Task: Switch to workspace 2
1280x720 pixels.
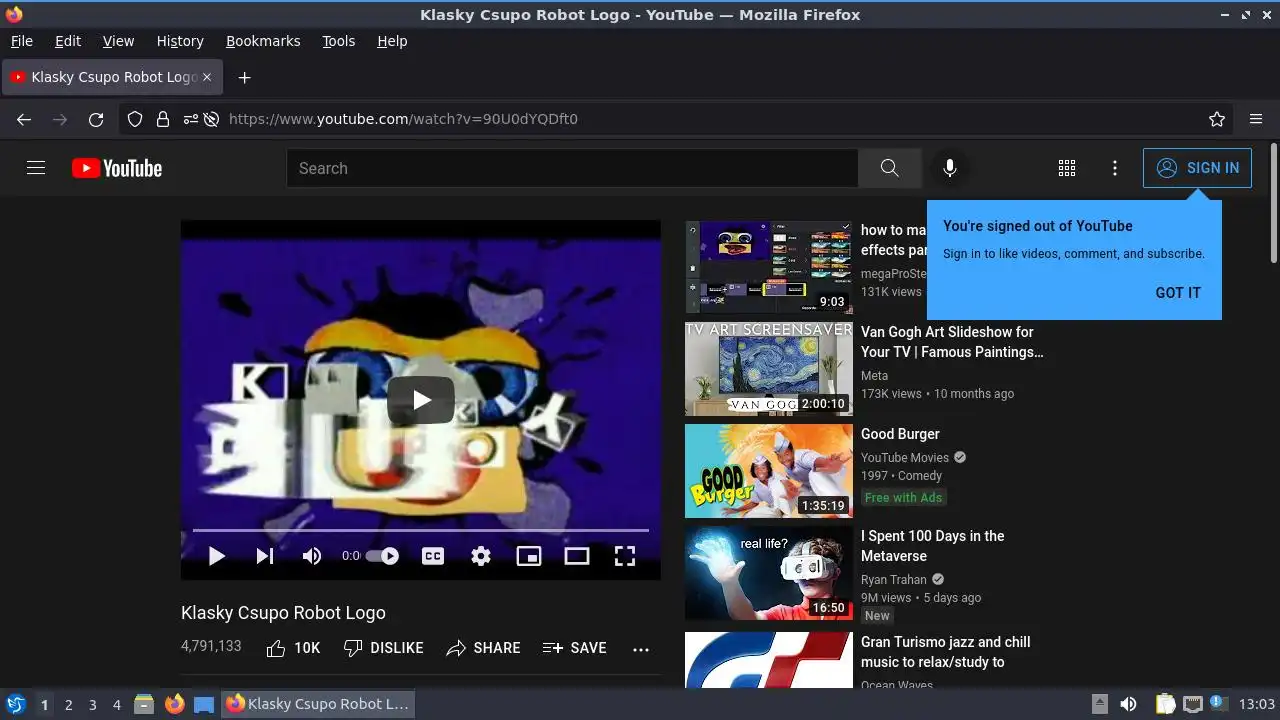Action: (x=68, y=704)
